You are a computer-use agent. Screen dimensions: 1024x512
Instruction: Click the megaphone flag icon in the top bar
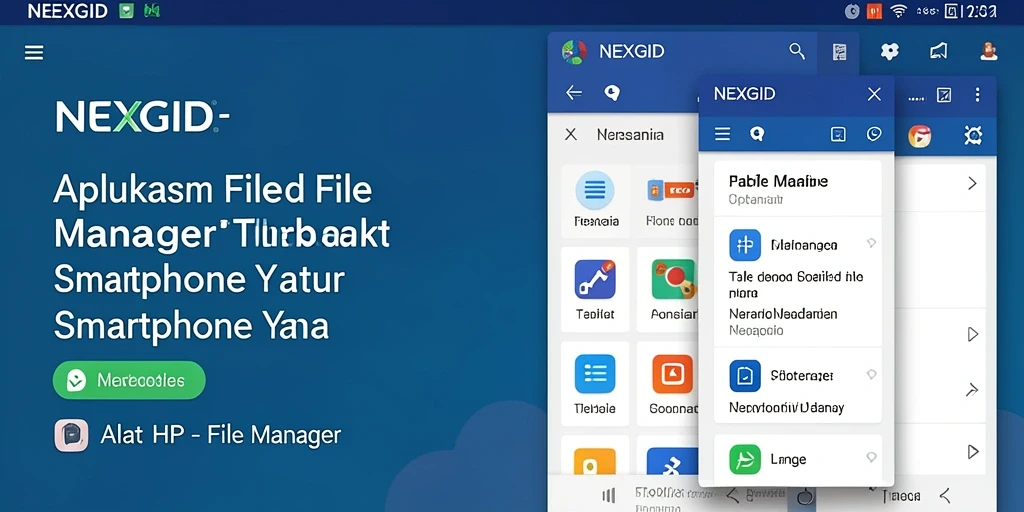[x=938, y=52]
